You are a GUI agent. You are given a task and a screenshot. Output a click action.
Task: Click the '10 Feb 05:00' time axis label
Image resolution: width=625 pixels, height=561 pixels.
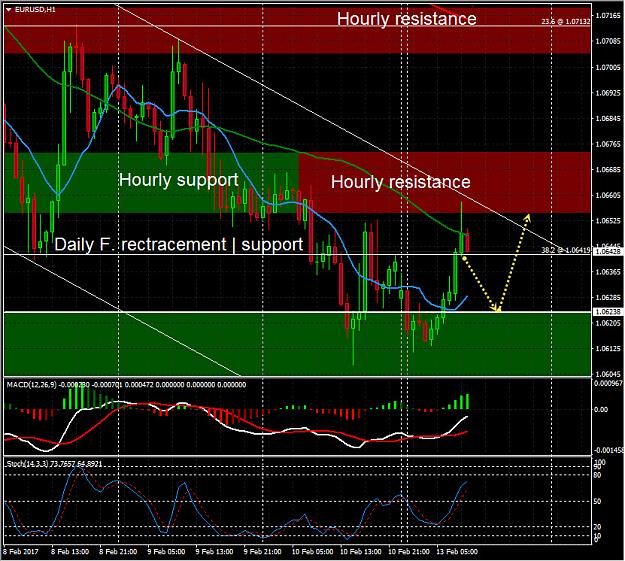(x=312, y=552)
